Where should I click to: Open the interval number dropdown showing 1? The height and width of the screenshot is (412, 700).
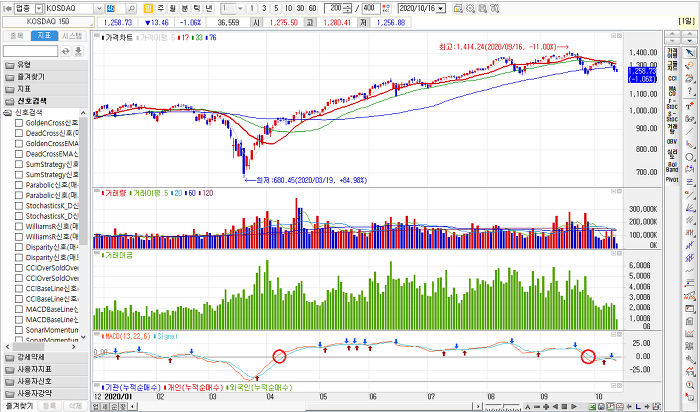[241, 8]
